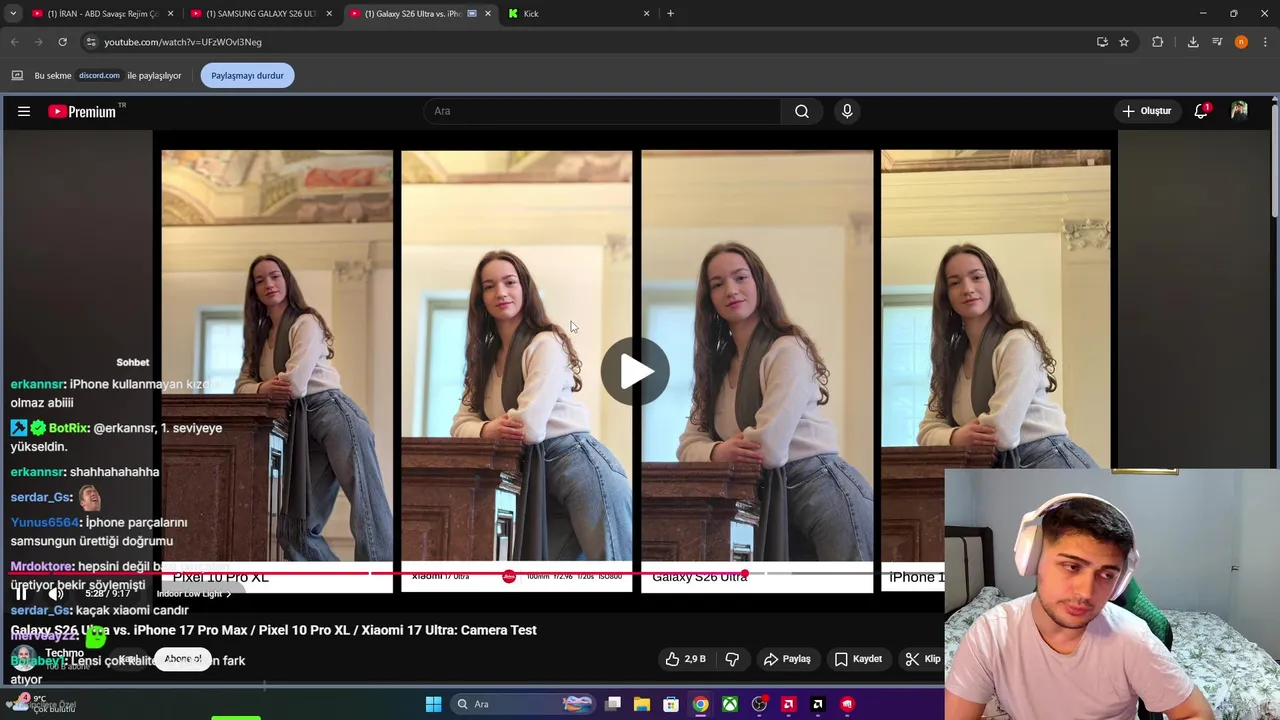The width and height of the screenshot is (1280, 720).
Task: Click the Pixel 10 Pro XL photo
Action: coord(277,355)
